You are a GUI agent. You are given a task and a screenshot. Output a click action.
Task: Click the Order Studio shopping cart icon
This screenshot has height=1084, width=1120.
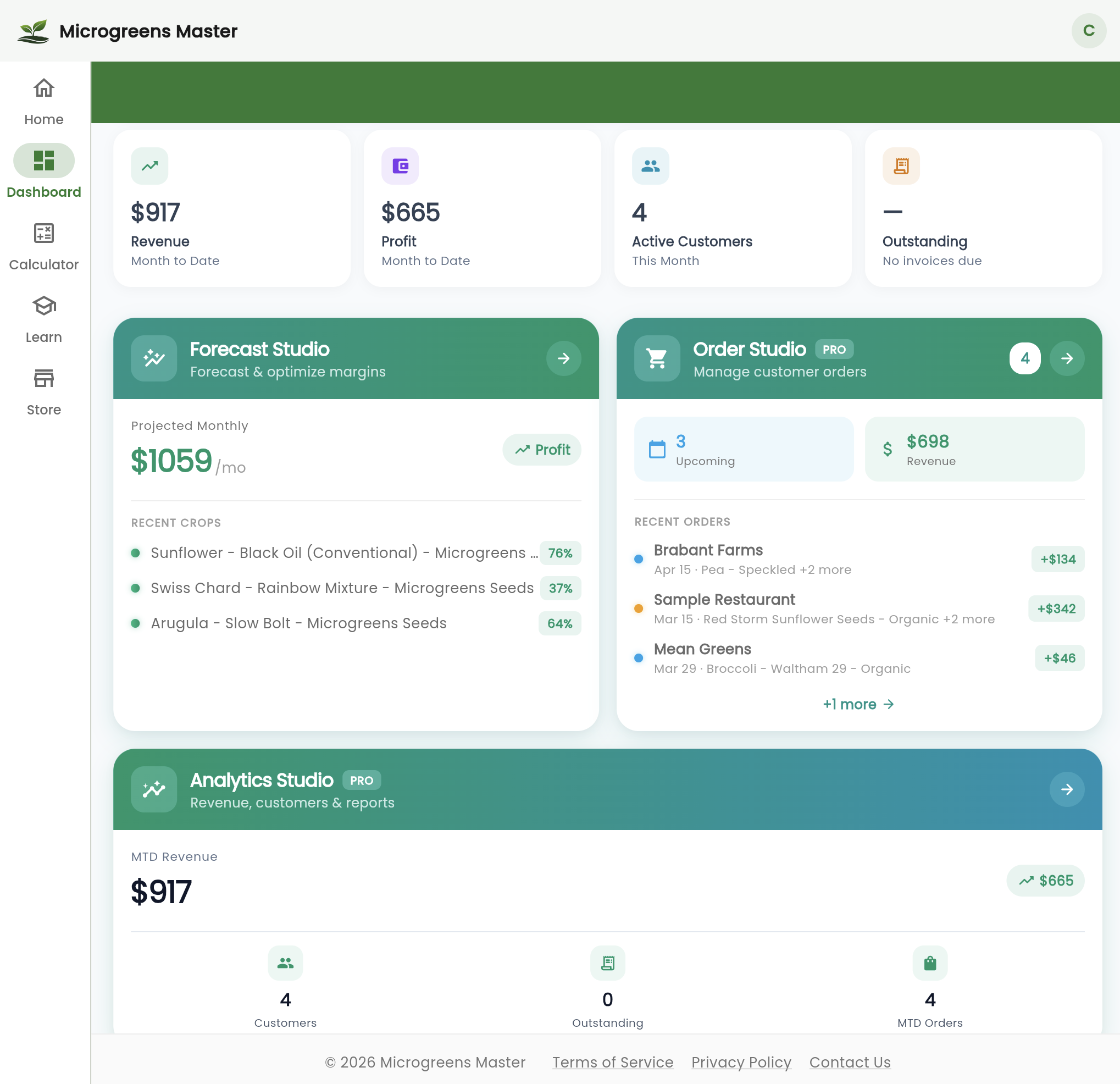657,358
